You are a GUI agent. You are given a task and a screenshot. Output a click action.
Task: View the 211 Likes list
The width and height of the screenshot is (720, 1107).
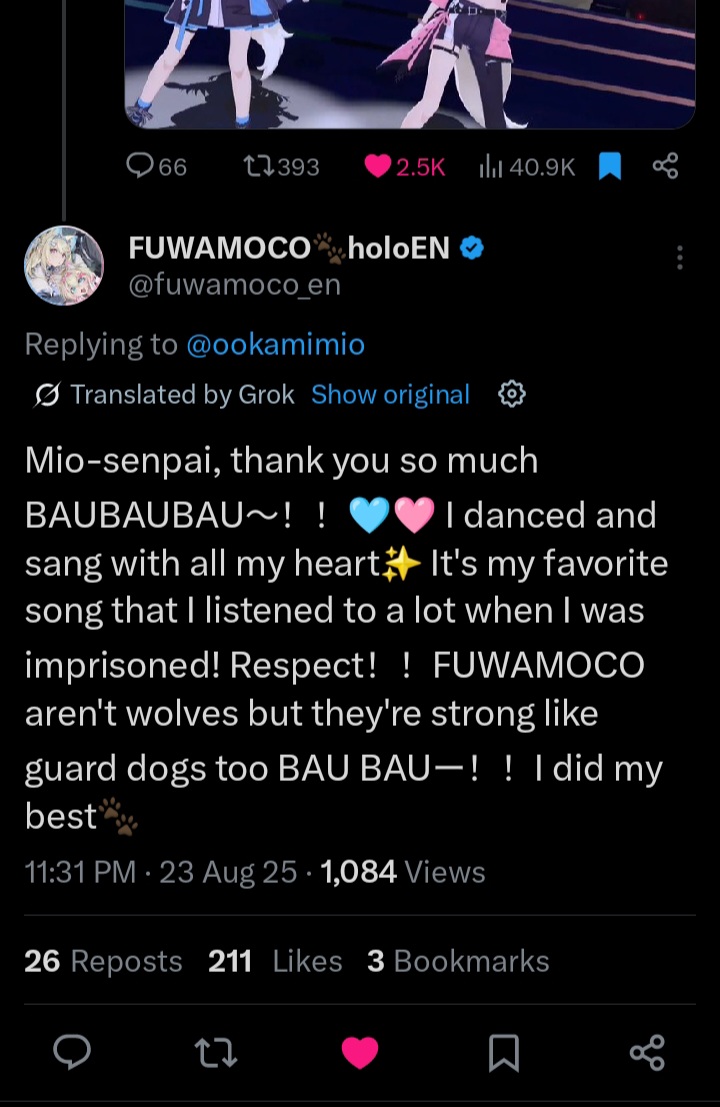click(275, 961)
